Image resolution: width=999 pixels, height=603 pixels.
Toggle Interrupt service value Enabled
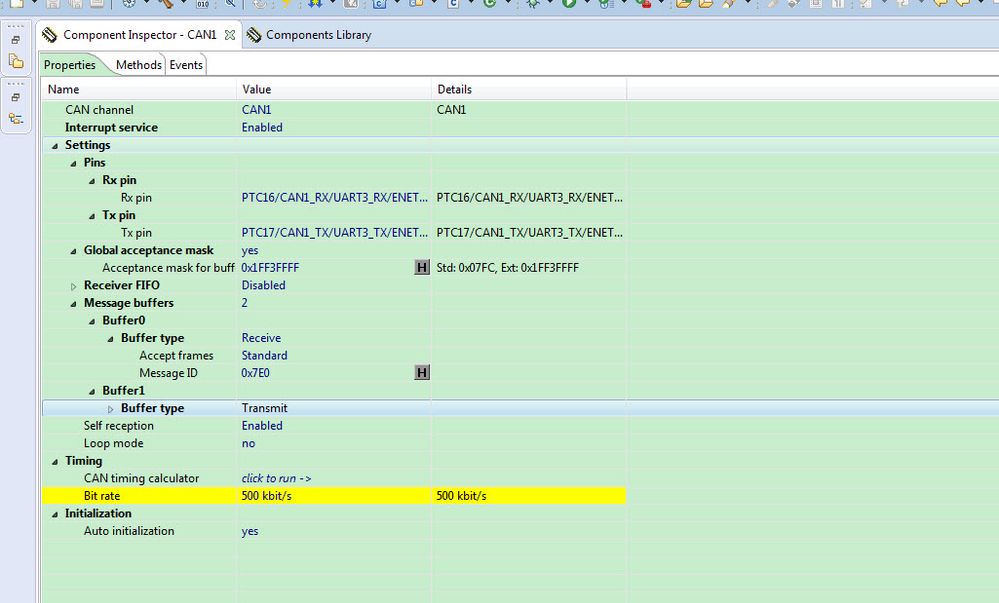(x=262, y=127)
